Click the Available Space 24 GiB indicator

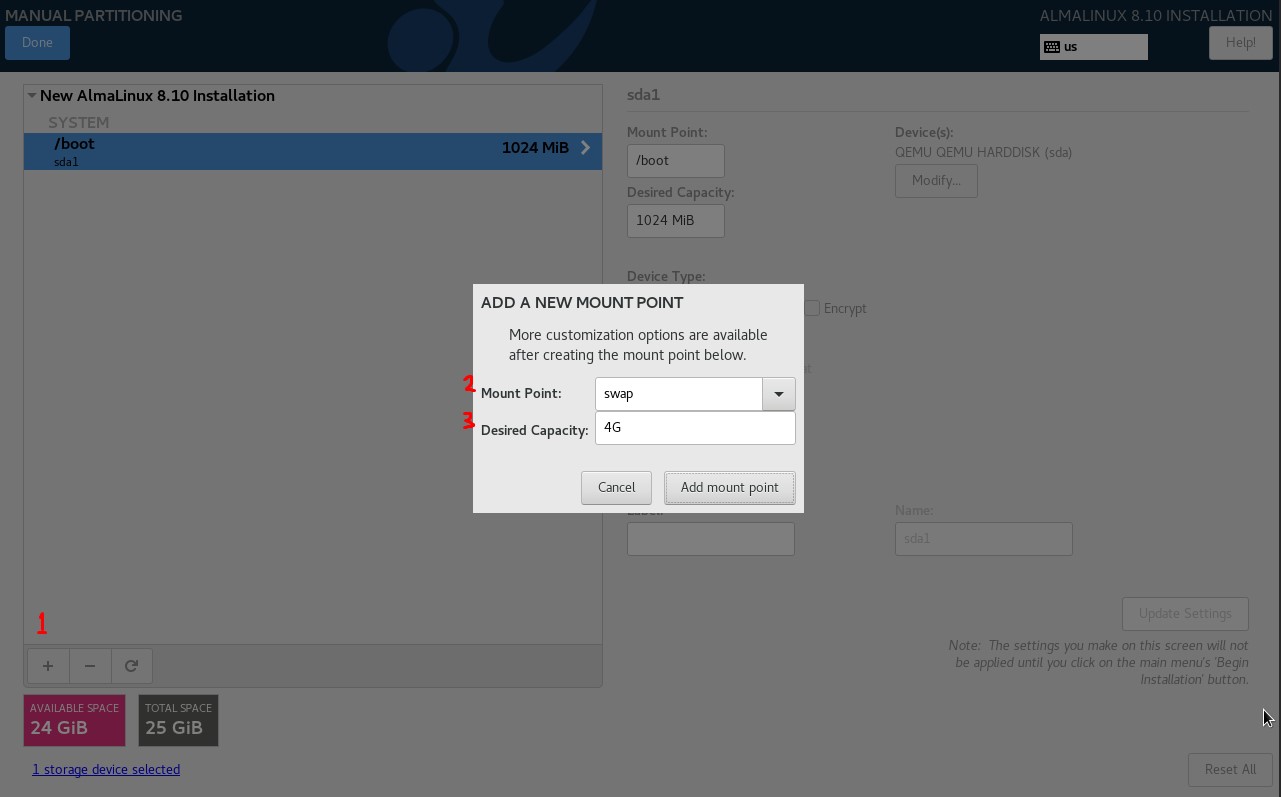(x=74, y=720)
